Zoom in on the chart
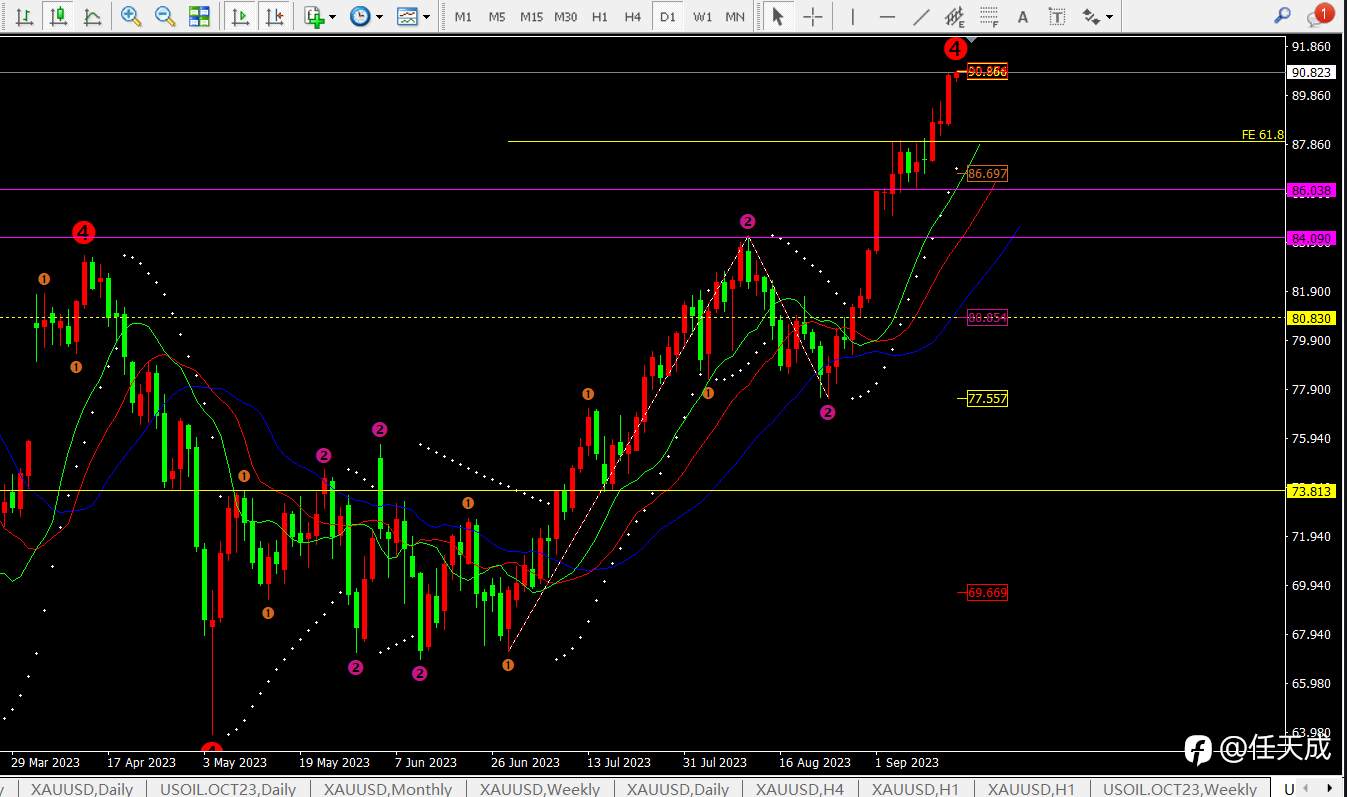1347x797 pixels. tap(130, 16)
